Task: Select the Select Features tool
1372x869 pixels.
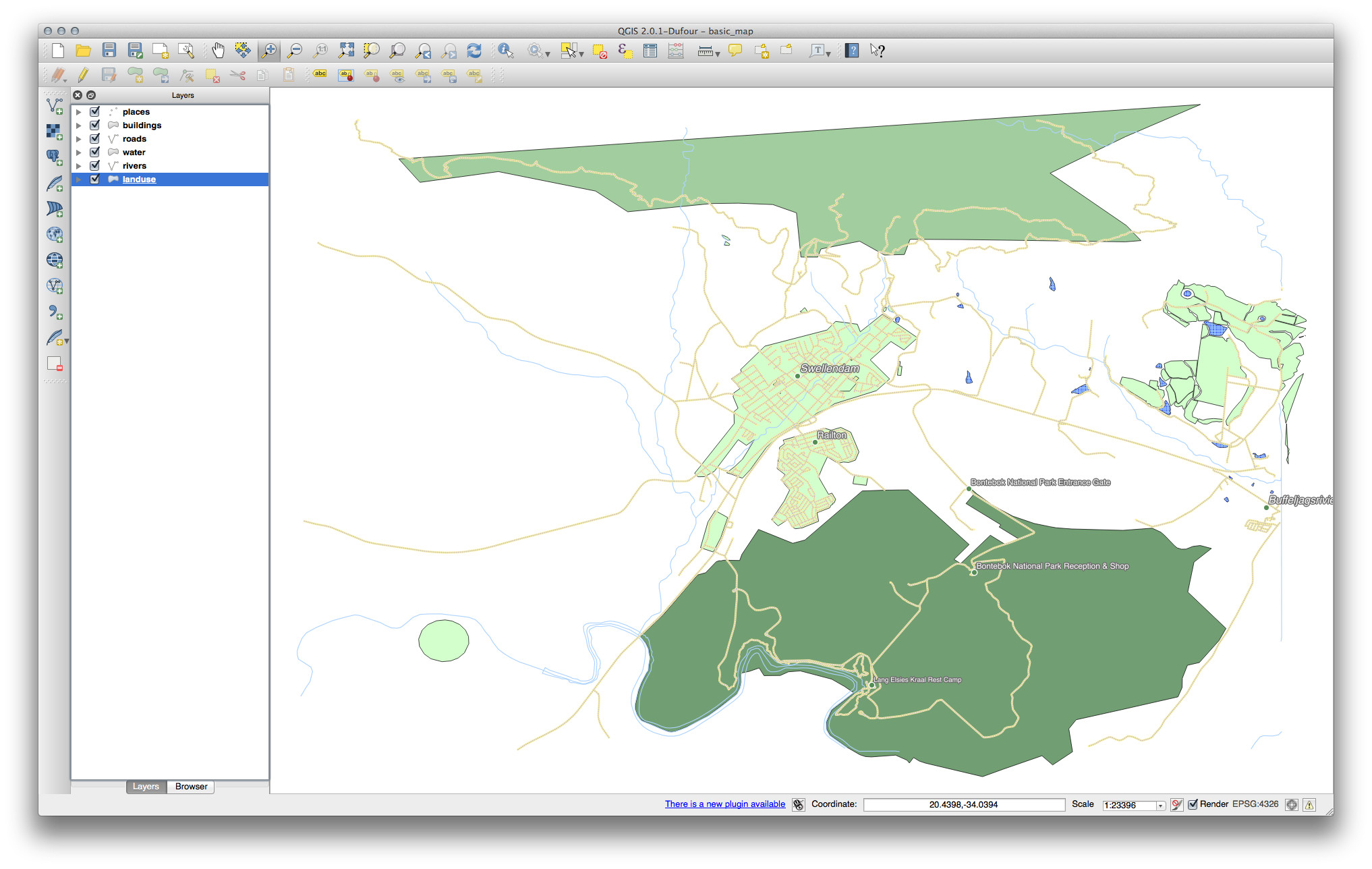Action: (566, 50)
